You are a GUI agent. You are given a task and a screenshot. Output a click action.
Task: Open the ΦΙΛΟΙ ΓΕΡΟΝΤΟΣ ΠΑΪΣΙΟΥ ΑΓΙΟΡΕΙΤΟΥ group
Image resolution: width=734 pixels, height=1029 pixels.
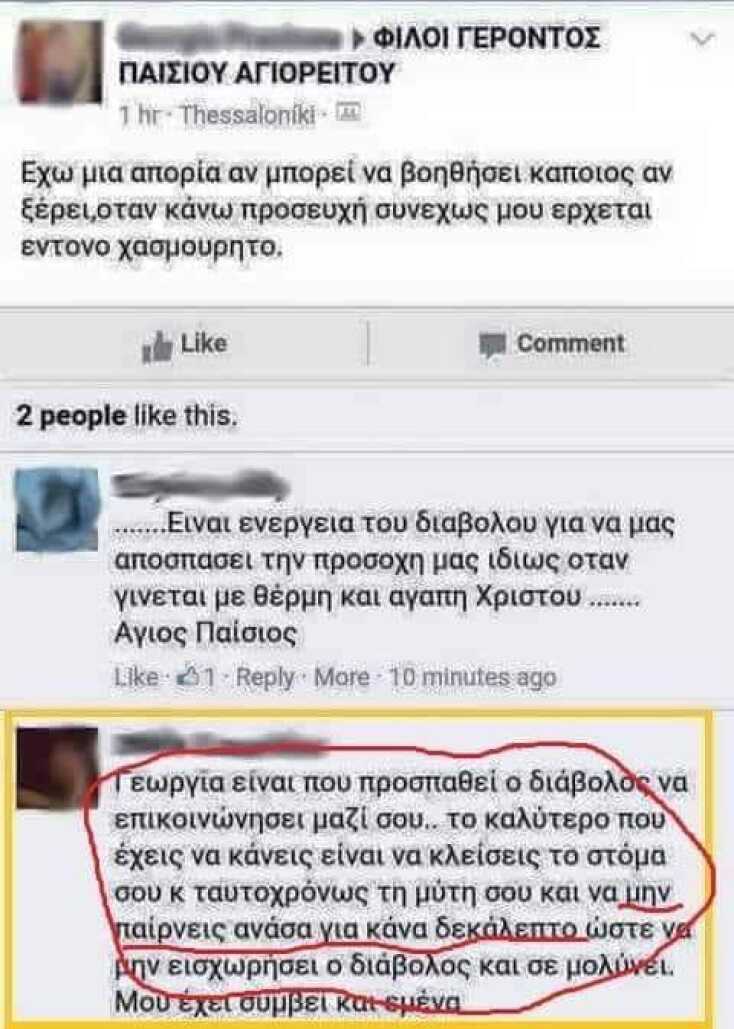(x=359, y=54)
